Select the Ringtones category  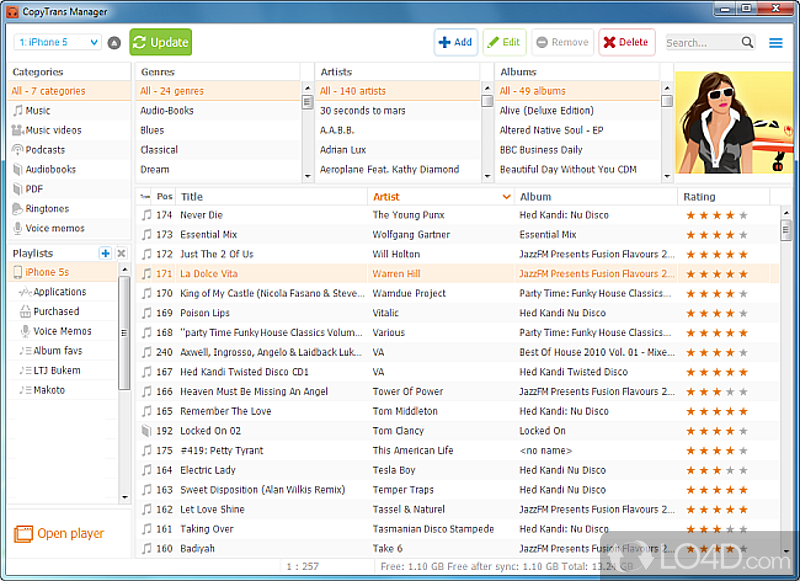(x=69, y=209)
